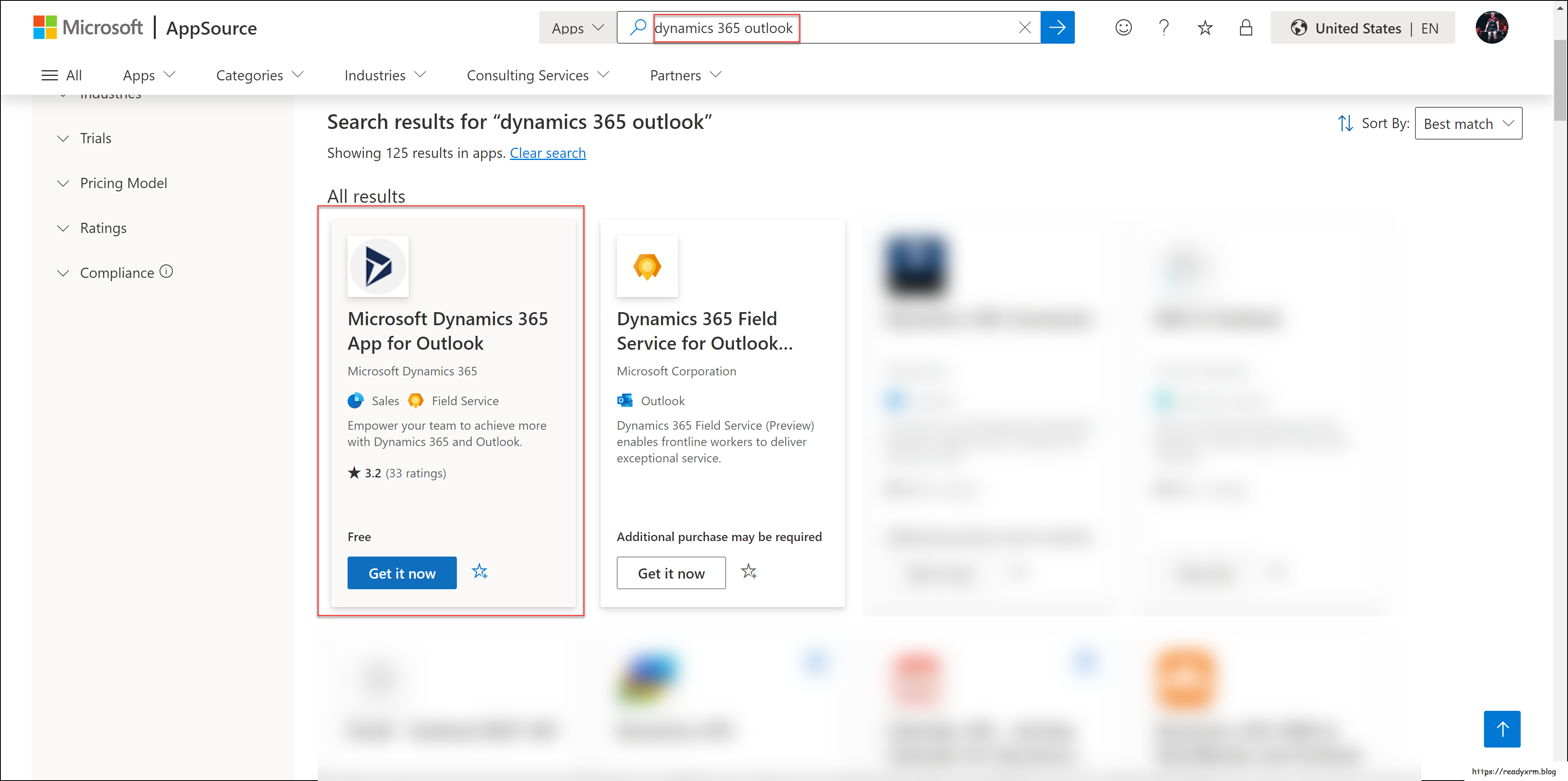Open the United States region globe selector
Screen dimensions: 1568x781
(1300, 27)
